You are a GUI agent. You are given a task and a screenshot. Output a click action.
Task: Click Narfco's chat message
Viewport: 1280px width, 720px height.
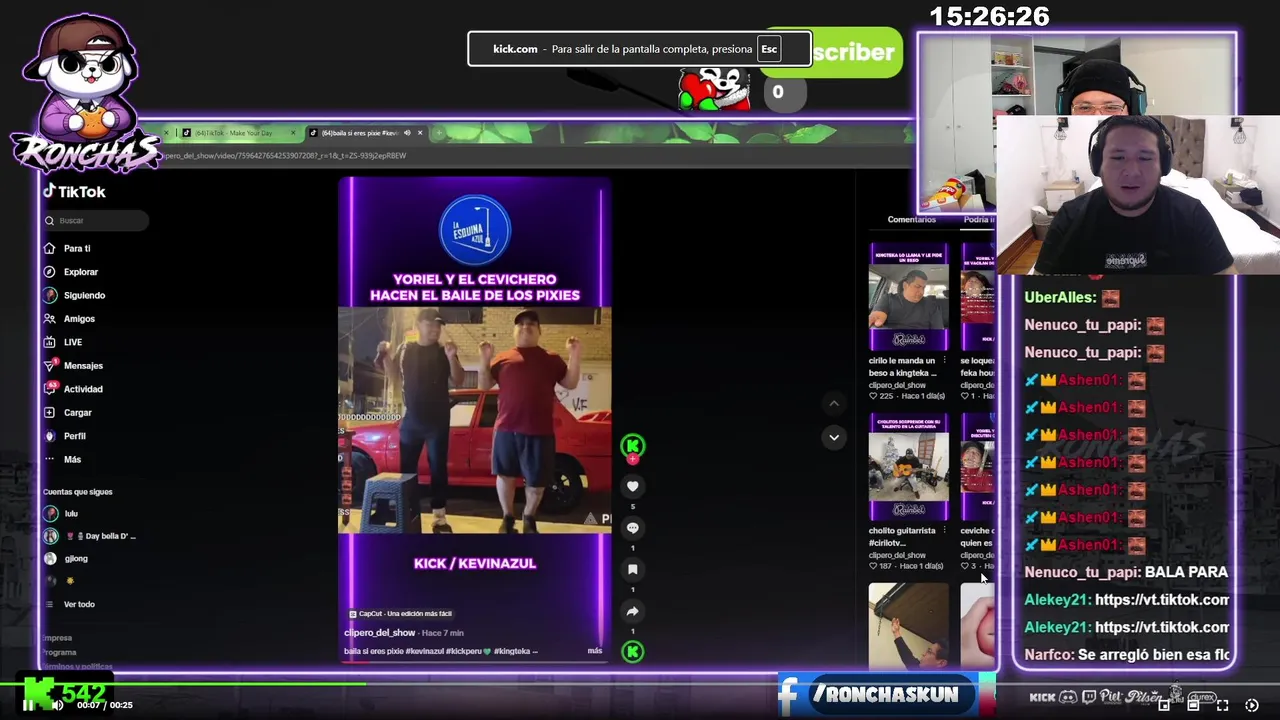point(1127,655)
